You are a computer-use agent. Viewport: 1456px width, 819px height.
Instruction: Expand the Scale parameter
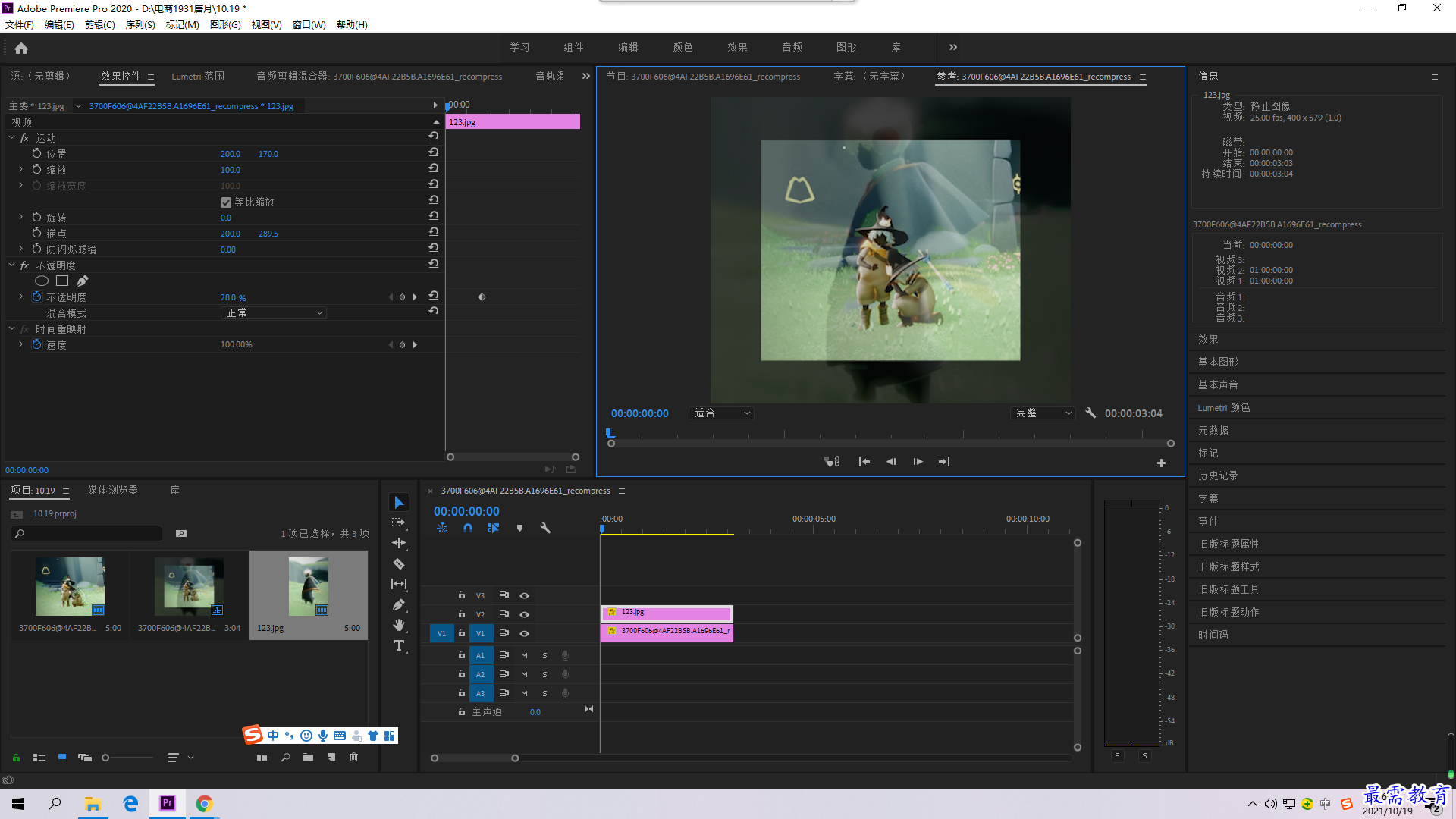20,169
